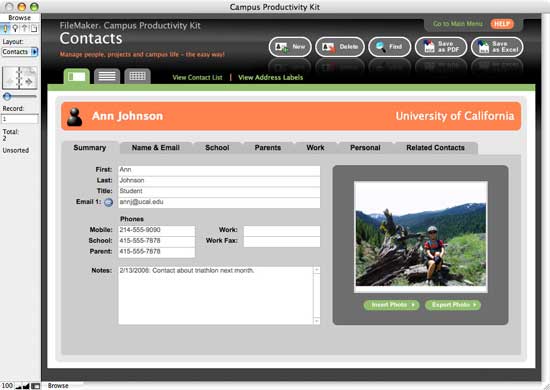Click the Notes scrollbar down arrow
The height and width of the screenshot is (390, 550).
317,321
